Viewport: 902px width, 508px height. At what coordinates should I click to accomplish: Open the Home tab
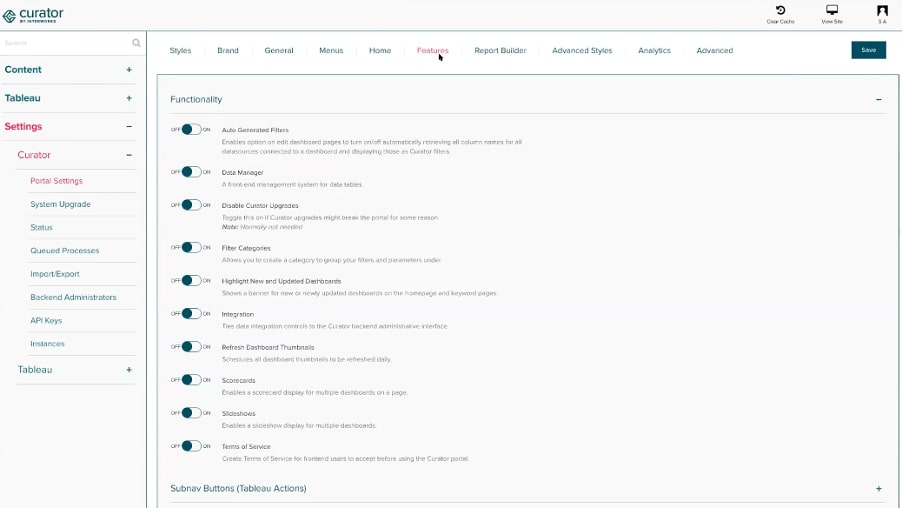(x=380, y=51)
